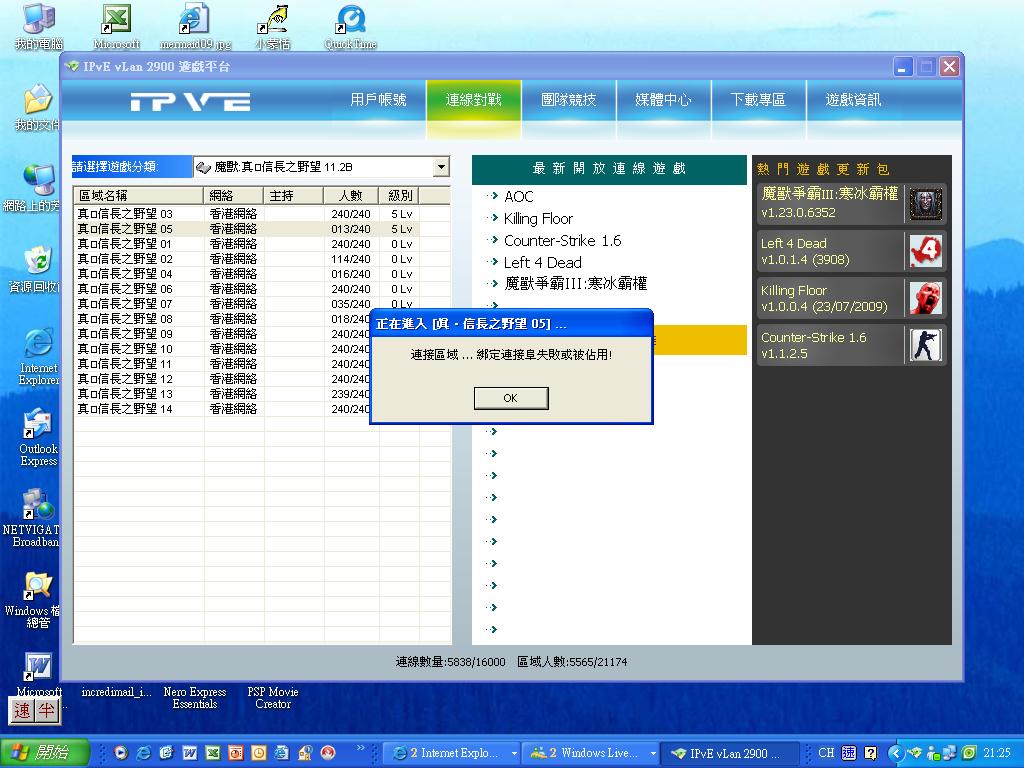
Task: Click the Counter-Strike 1.6 update icon
Action: (925, 345)
